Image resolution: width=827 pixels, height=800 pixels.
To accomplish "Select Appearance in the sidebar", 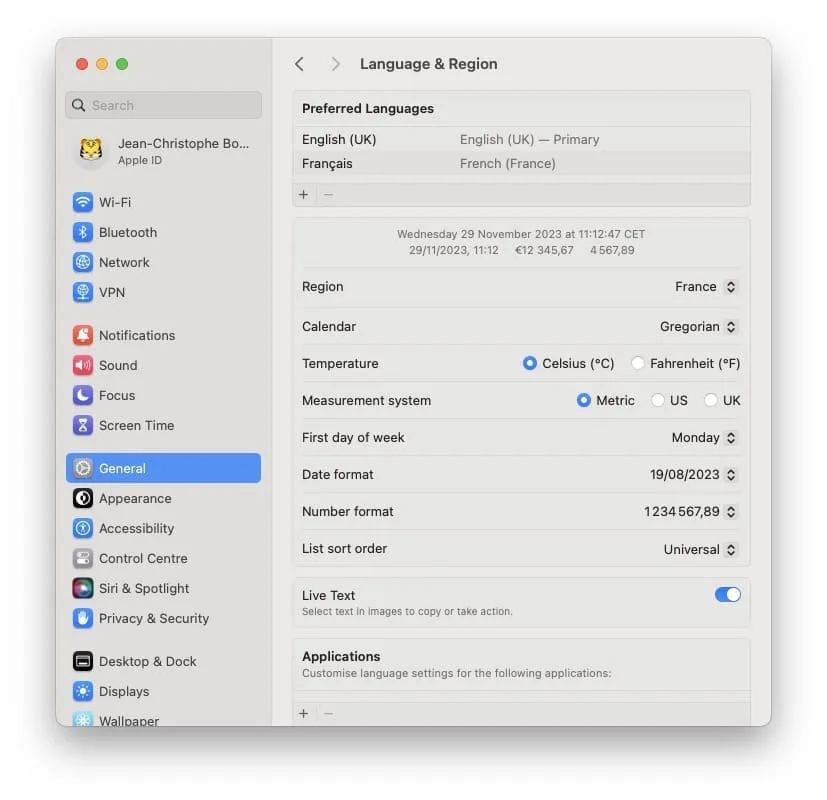I will pos(135,498).
